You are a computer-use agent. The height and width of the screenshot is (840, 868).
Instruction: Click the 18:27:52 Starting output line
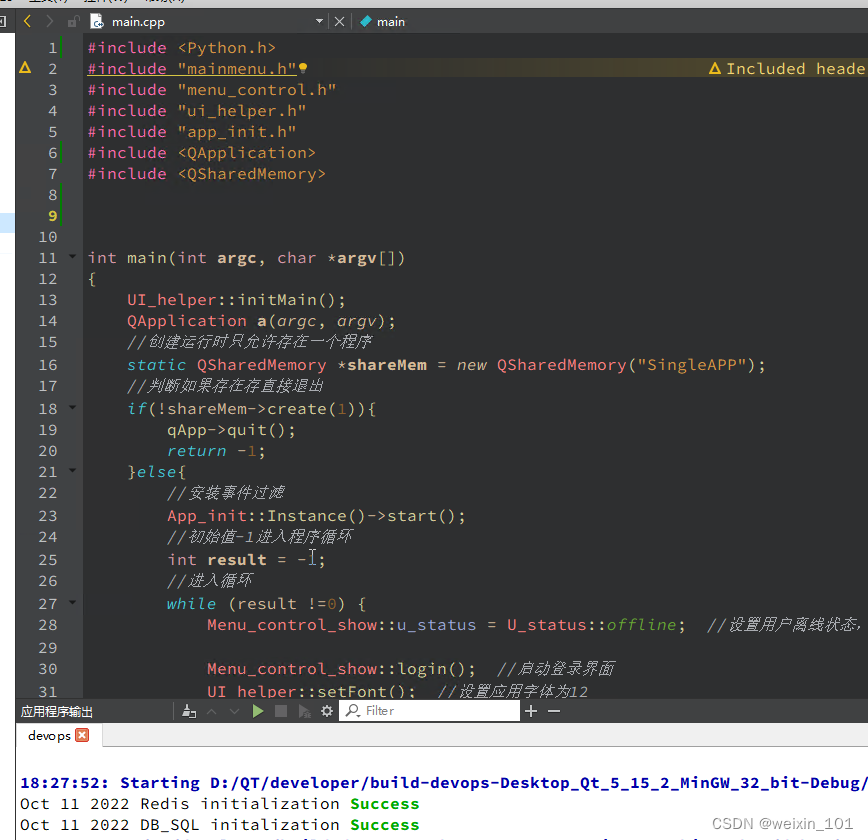pyautogui.click(x=443, y=783)
